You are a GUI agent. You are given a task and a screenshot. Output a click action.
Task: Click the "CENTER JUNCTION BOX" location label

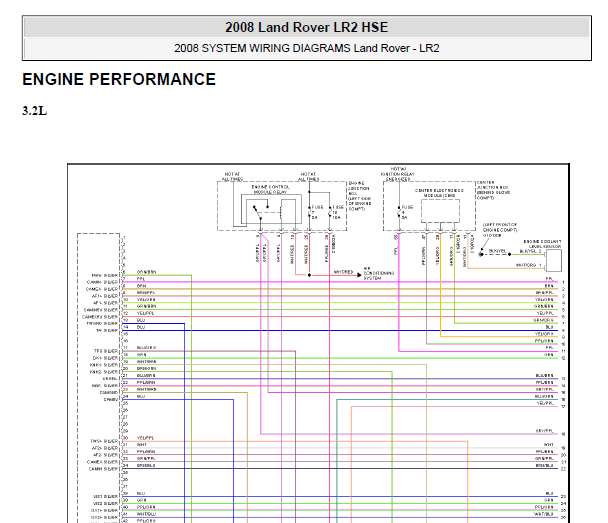coord(493,190)
